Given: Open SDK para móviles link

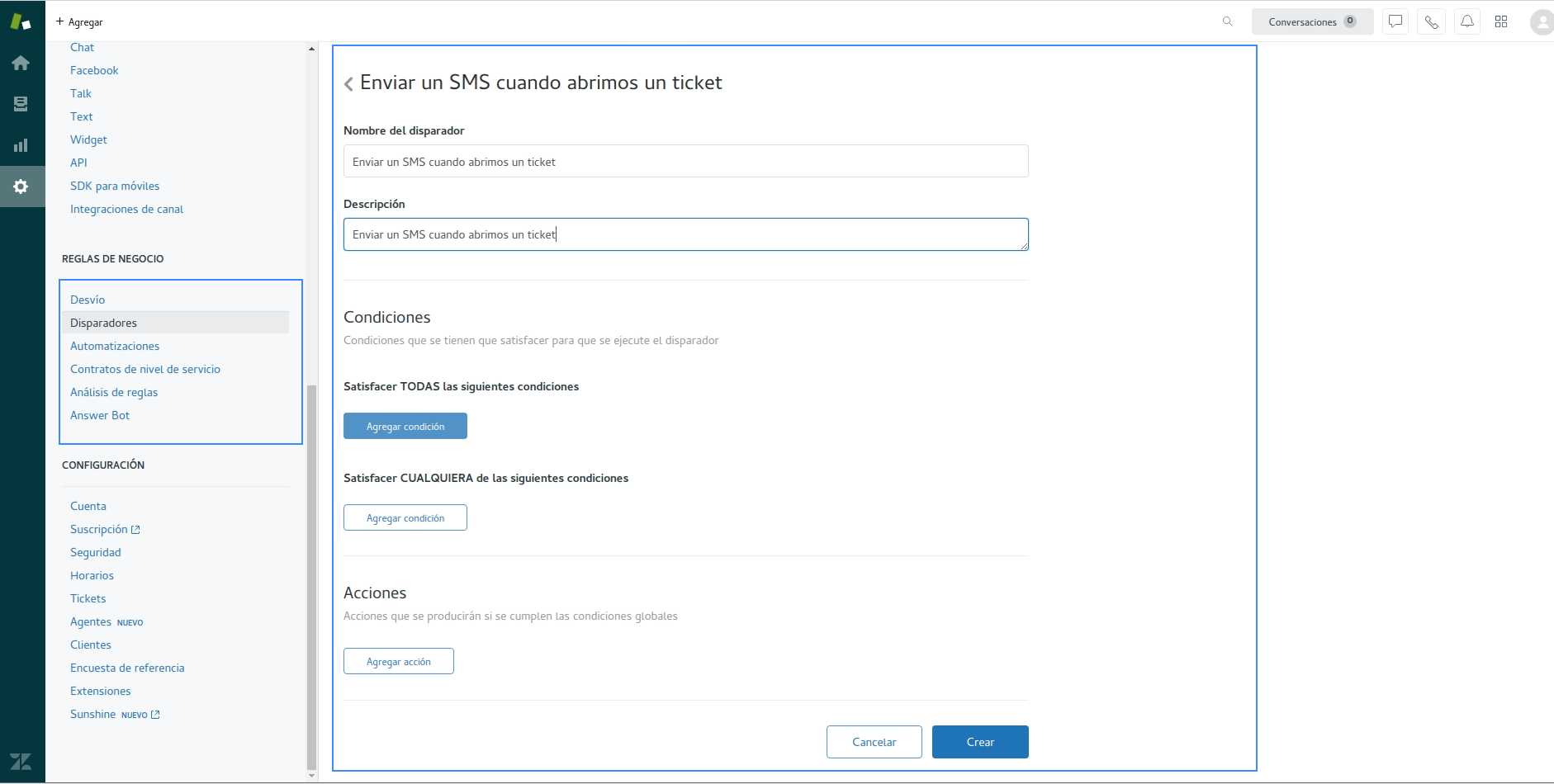Looking at the screenshot, I should pyautogui.click(x=115, y=186).
